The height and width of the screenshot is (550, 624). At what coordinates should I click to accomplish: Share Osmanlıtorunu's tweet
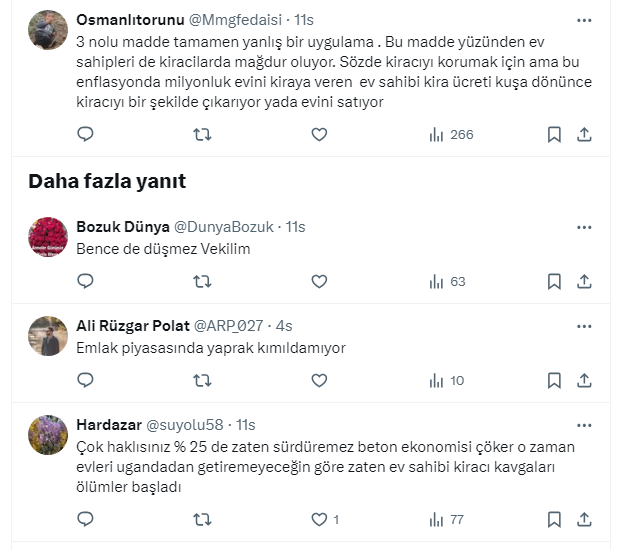[x=585, y=134]
